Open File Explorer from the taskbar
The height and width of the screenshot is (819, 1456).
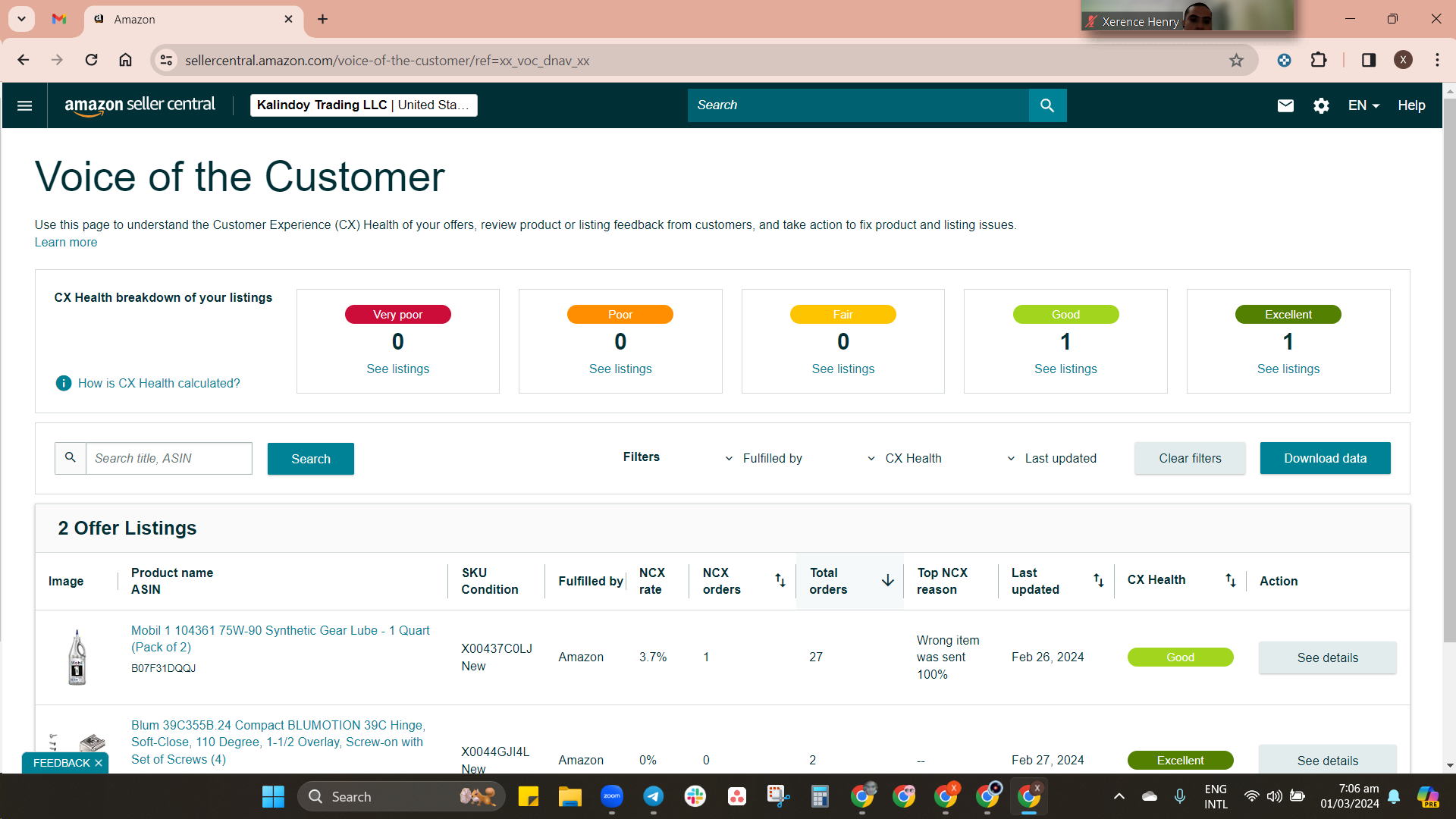click(570, 796)
